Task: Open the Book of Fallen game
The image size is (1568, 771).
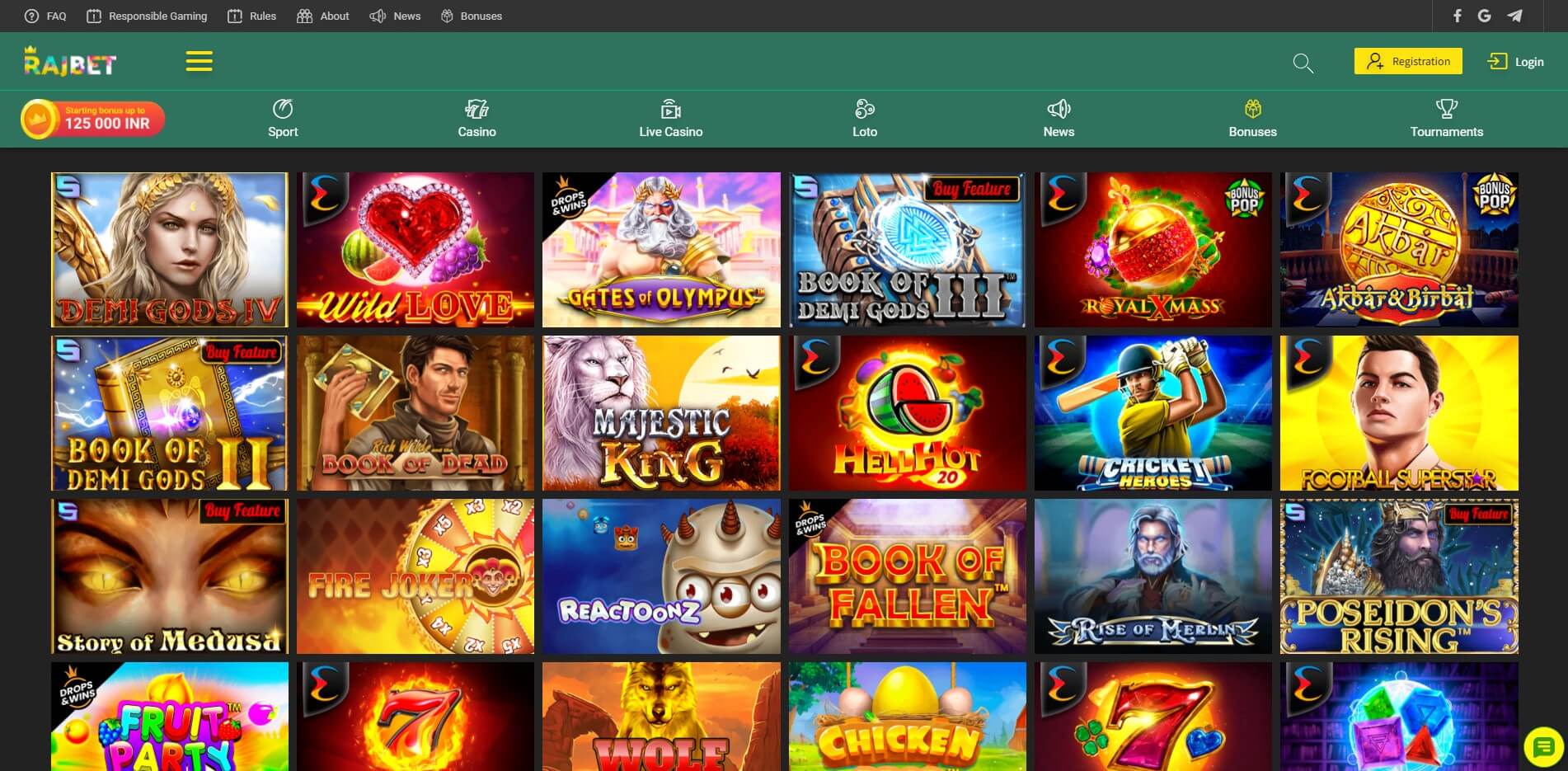Action: point(908,576)
